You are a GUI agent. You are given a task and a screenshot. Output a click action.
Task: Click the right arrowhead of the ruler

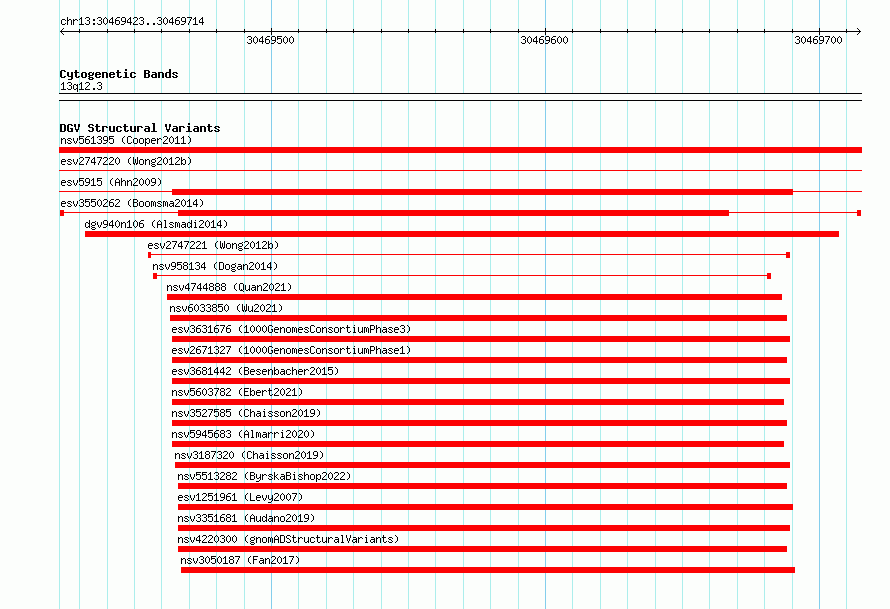[859, 31]
